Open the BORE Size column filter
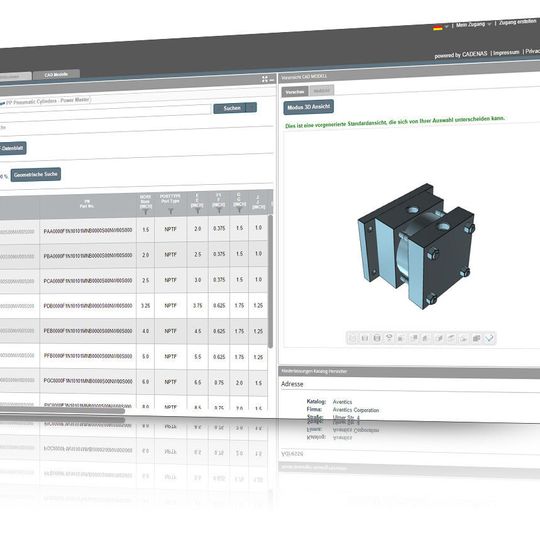 pos(145,211)
